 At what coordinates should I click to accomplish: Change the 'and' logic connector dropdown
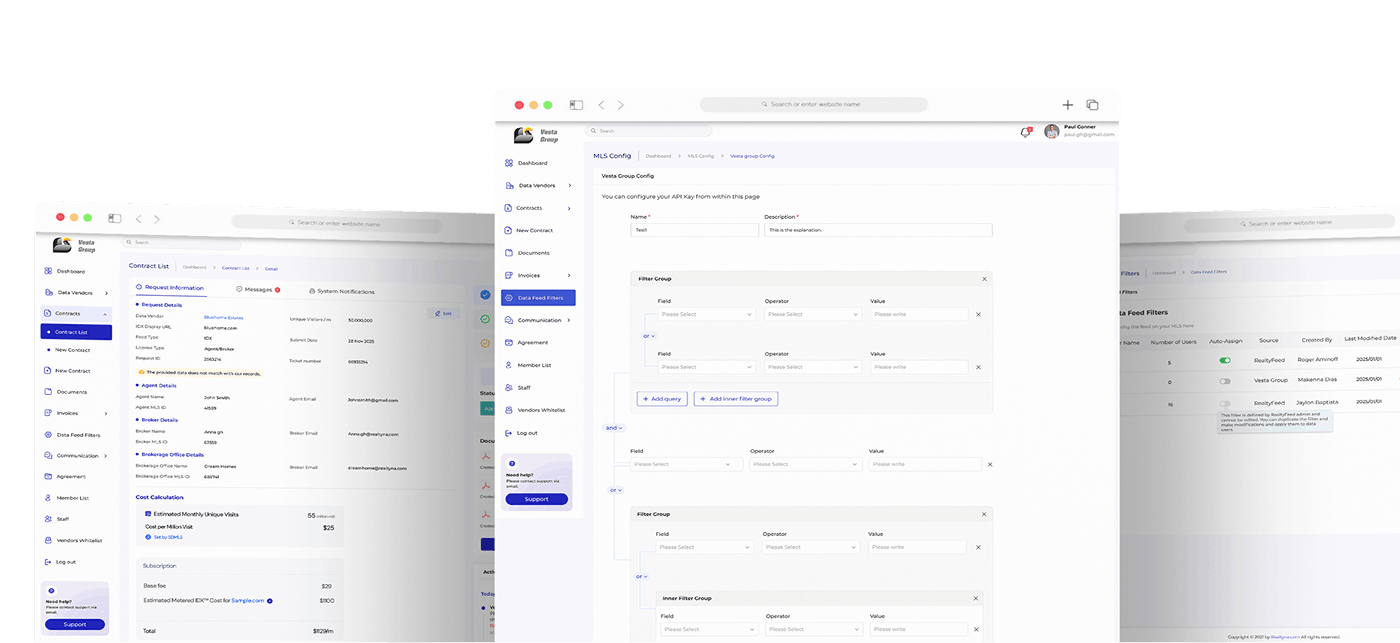click(x=614, y=428)
